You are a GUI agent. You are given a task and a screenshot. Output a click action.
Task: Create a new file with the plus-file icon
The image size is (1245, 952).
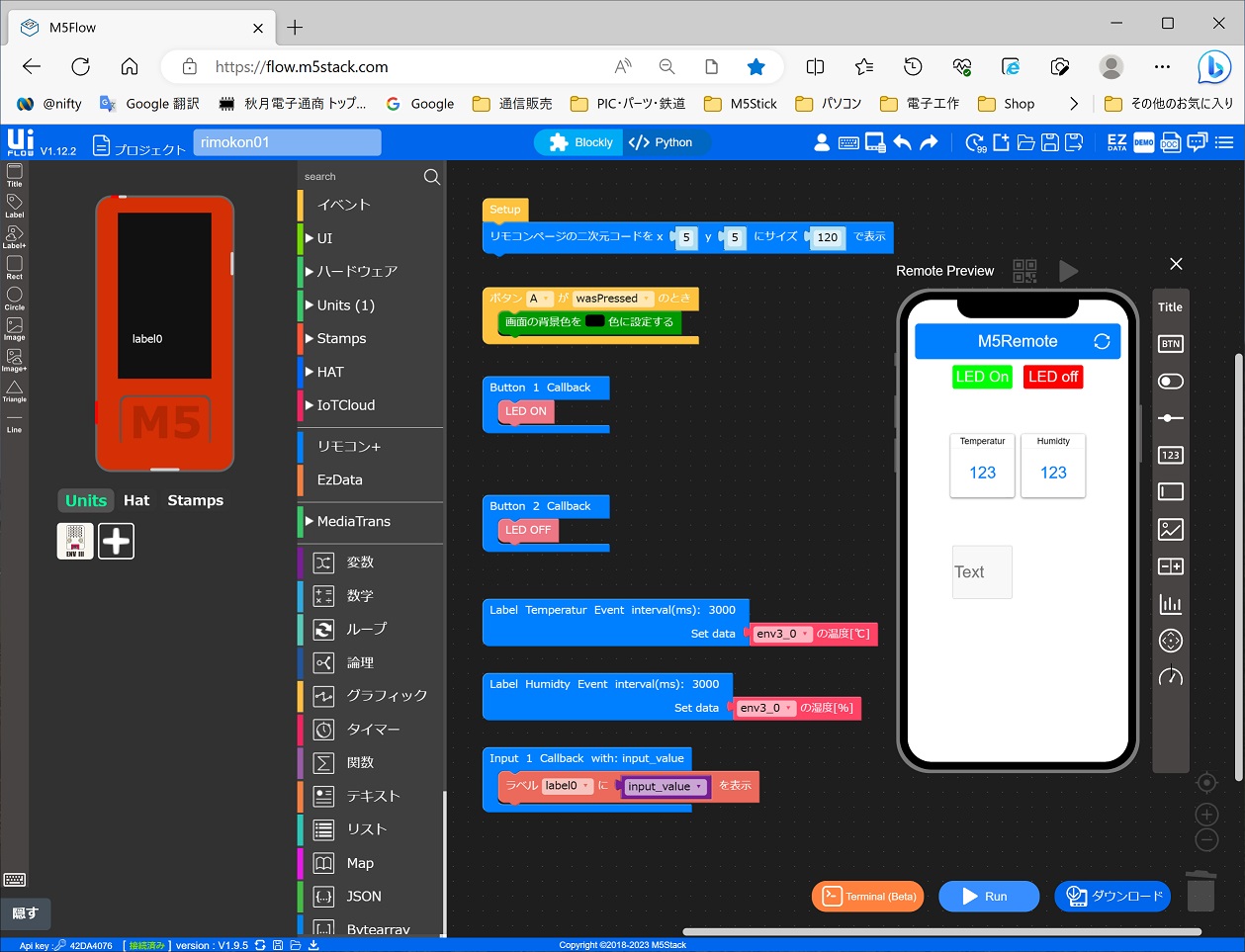click(1001, 142)
